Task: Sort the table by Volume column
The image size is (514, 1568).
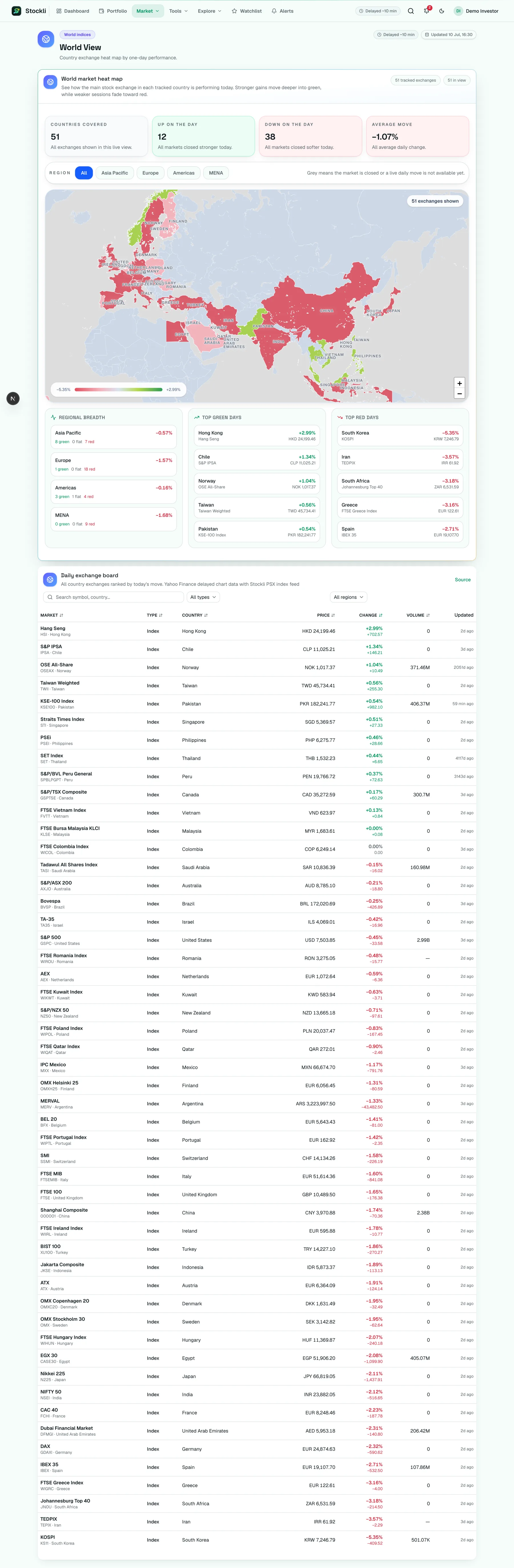Action: pos(418,615)
